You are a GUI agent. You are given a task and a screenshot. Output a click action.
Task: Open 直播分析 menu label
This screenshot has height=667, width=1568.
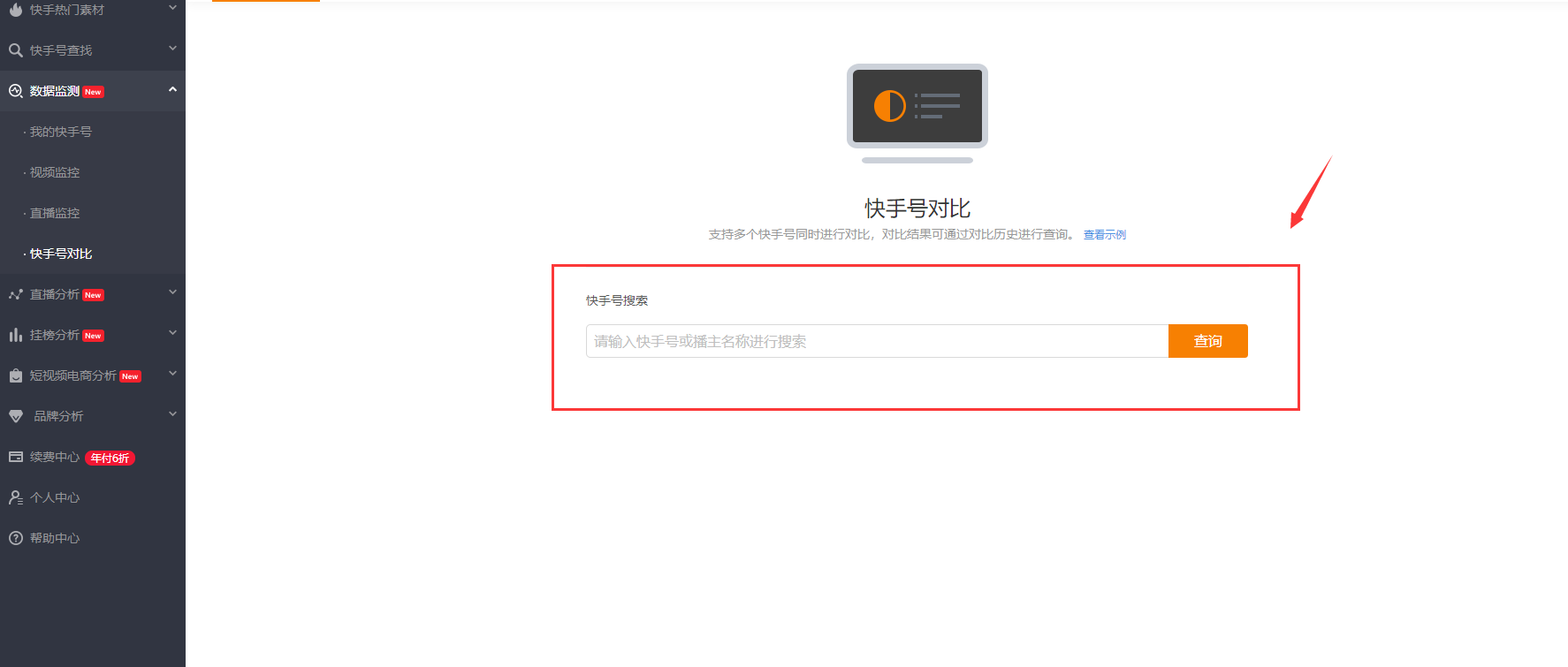click(x=55, y=294)
